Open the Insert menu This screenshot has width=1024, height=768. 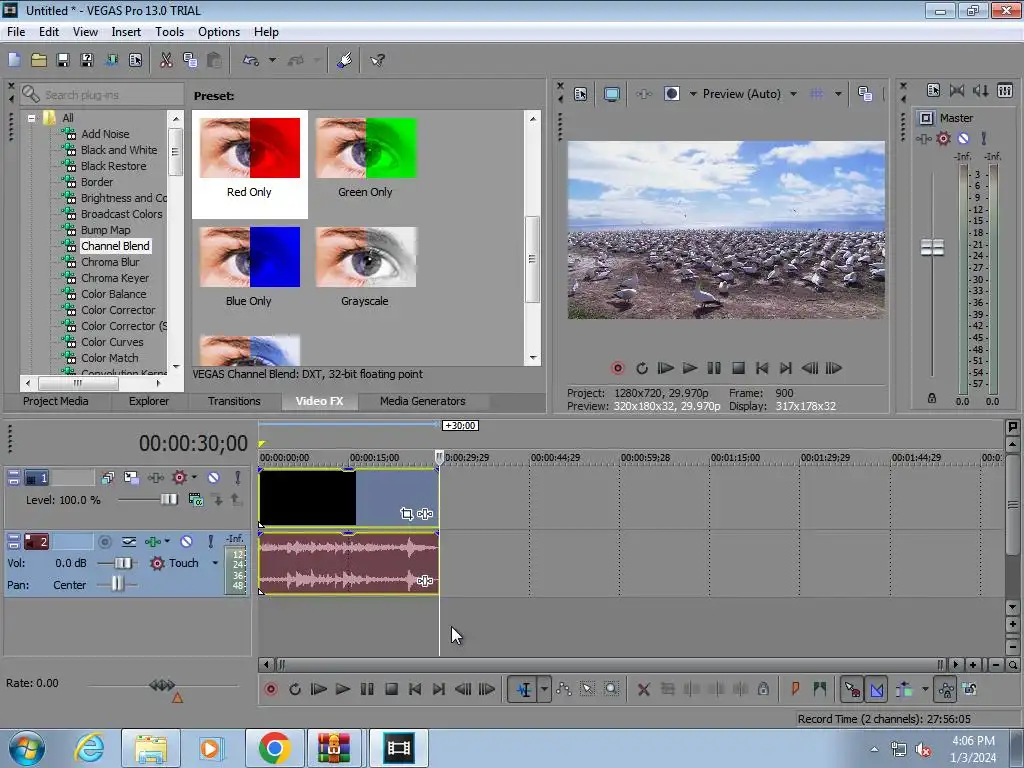pyautogui.click(x=126, y=32)
